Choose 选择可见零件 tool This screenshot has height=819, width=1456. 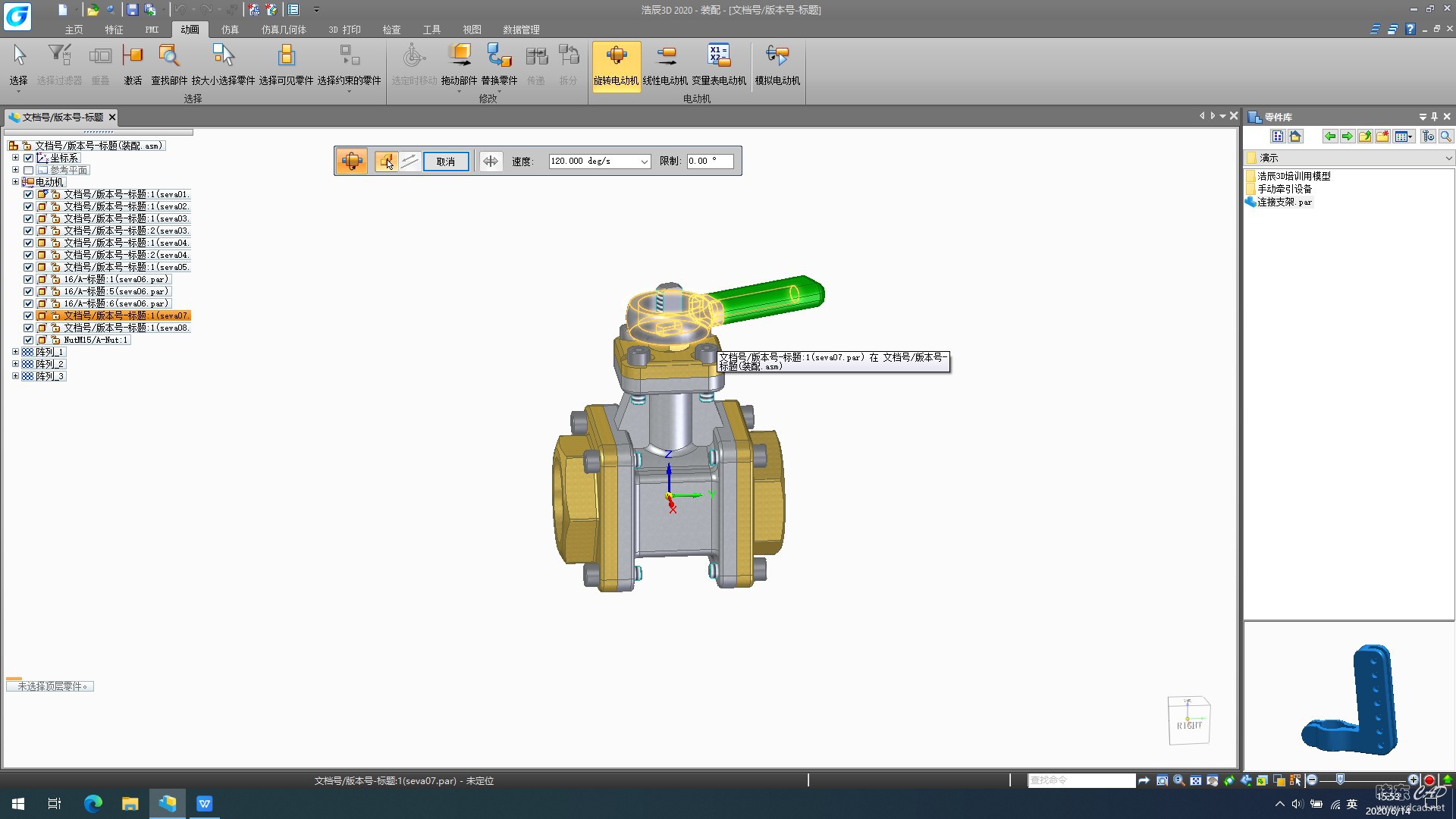pos(286,65)
